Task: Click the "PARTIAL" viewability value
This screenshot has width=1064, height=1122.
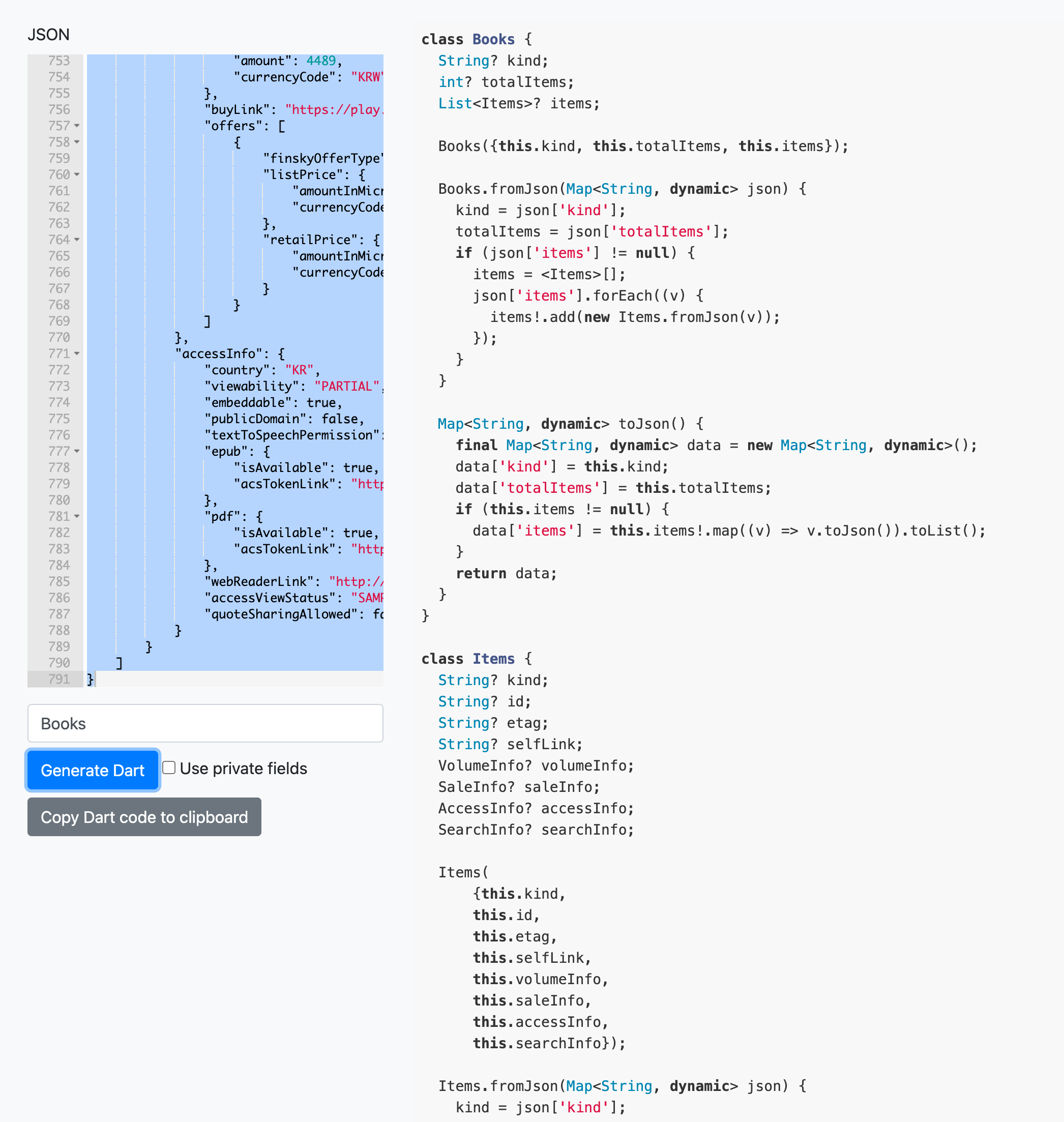Action: tap(346, 386)
